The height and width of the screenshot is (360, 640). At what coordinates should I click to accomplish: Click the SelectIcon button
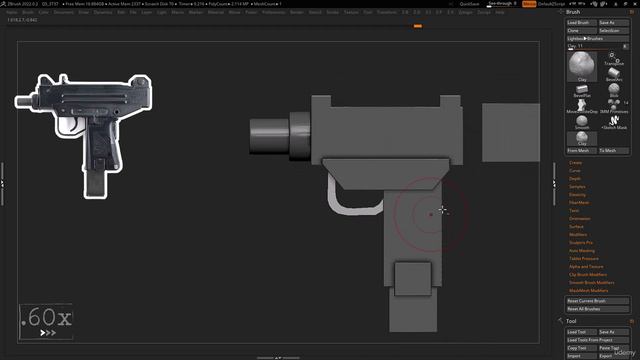(613, 31)
